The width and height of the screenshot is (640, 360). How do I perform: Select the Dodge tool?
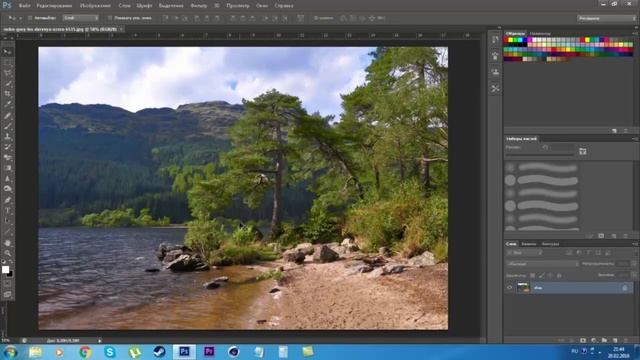[x=7, y=189]
